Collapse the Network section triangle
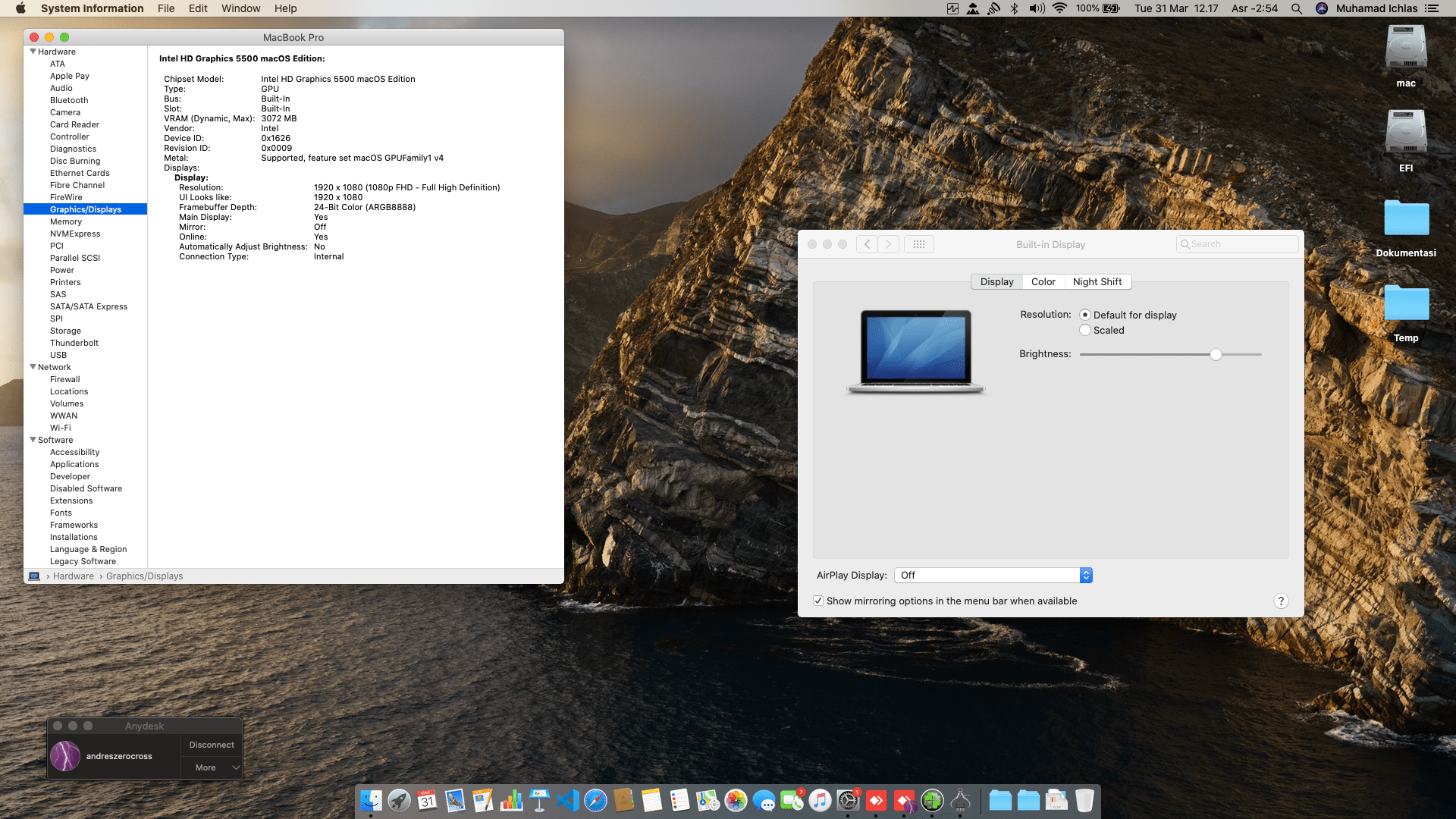 (x=33, y=367)
